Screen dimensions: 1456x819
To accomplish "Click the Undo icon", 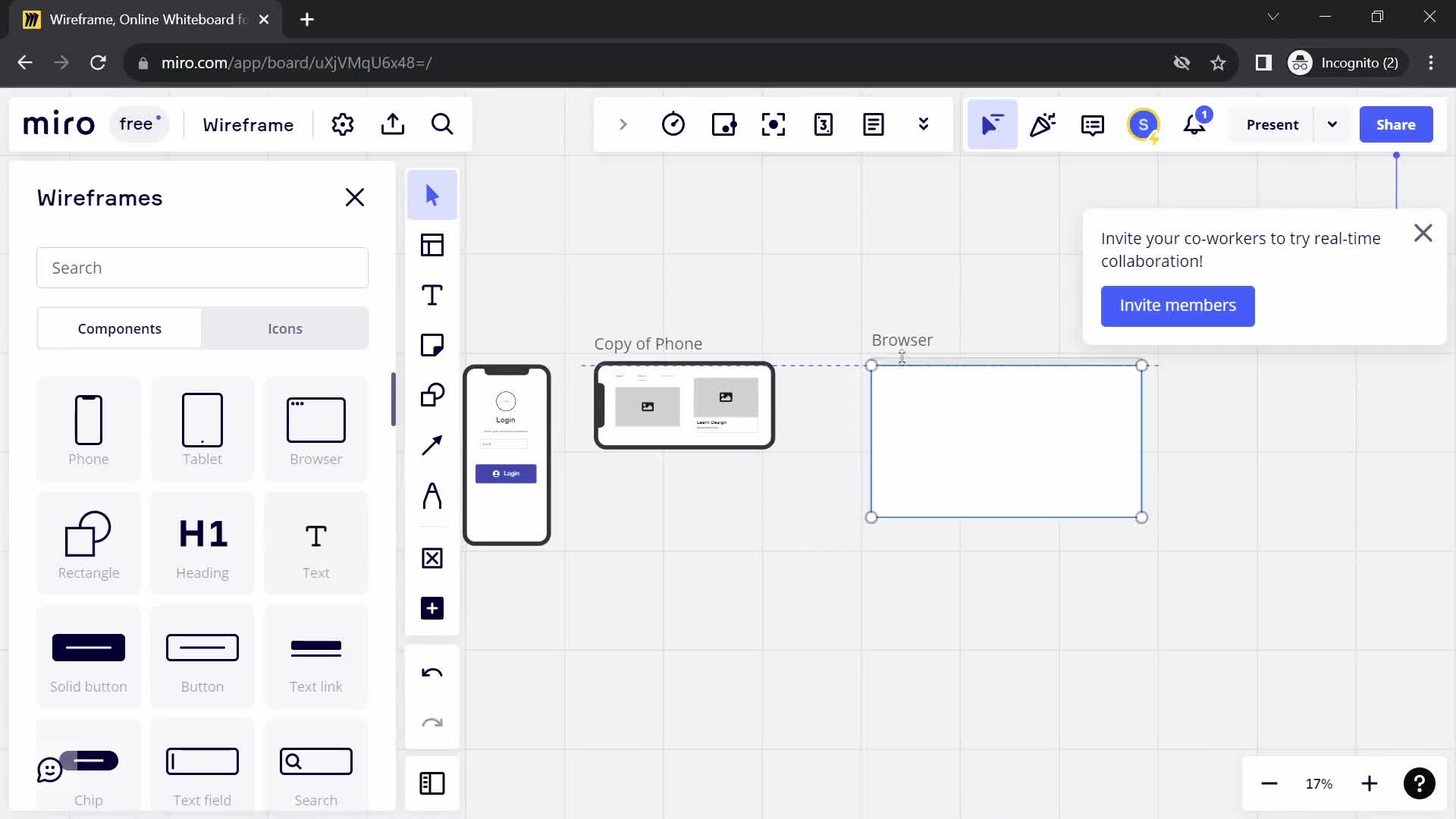I will (433, 672).
